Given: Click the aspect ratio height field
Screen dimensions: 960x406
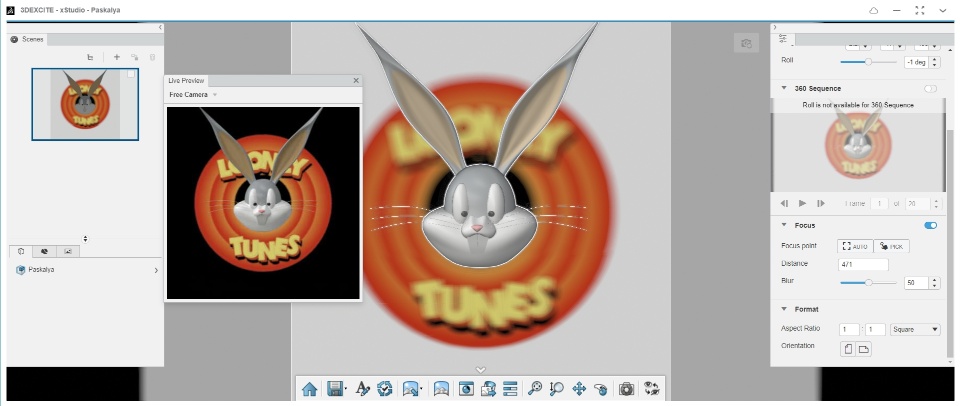Looking at the screenshot, I should pyautogui.click(x=876, y=329).
